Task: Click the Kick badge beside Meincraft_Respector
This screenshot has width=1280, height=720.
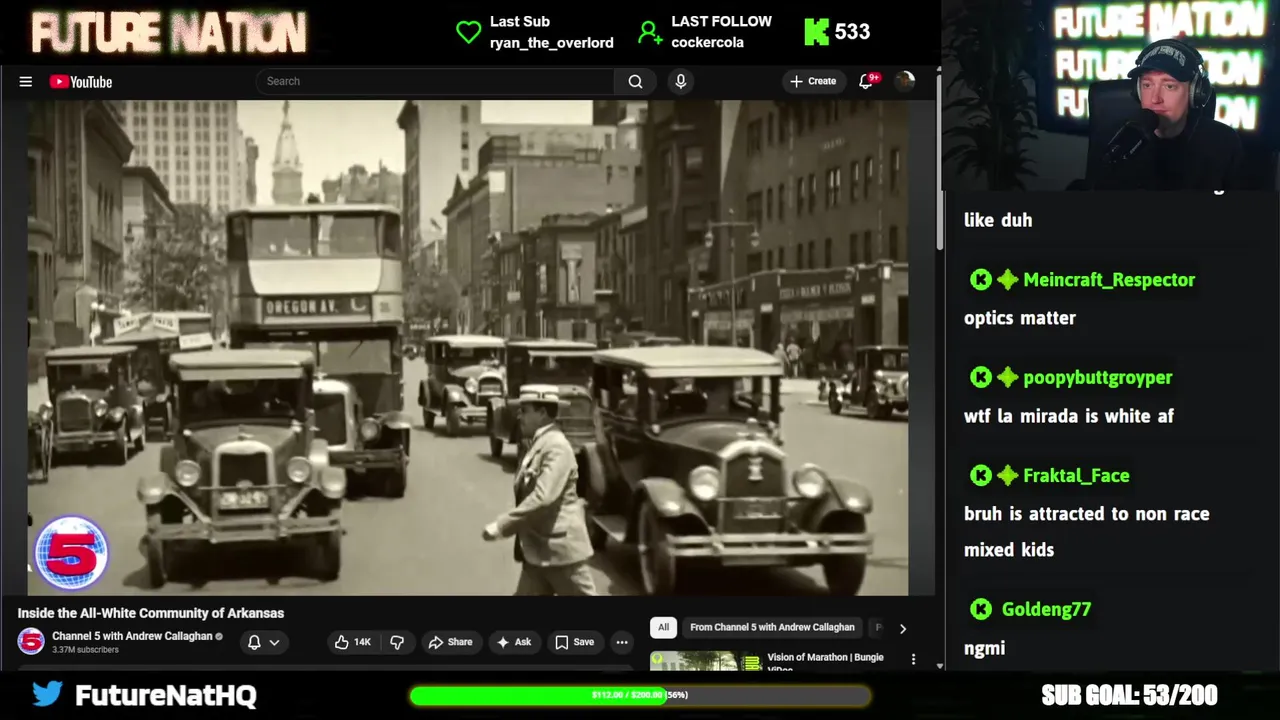Action: pos(981,280)
